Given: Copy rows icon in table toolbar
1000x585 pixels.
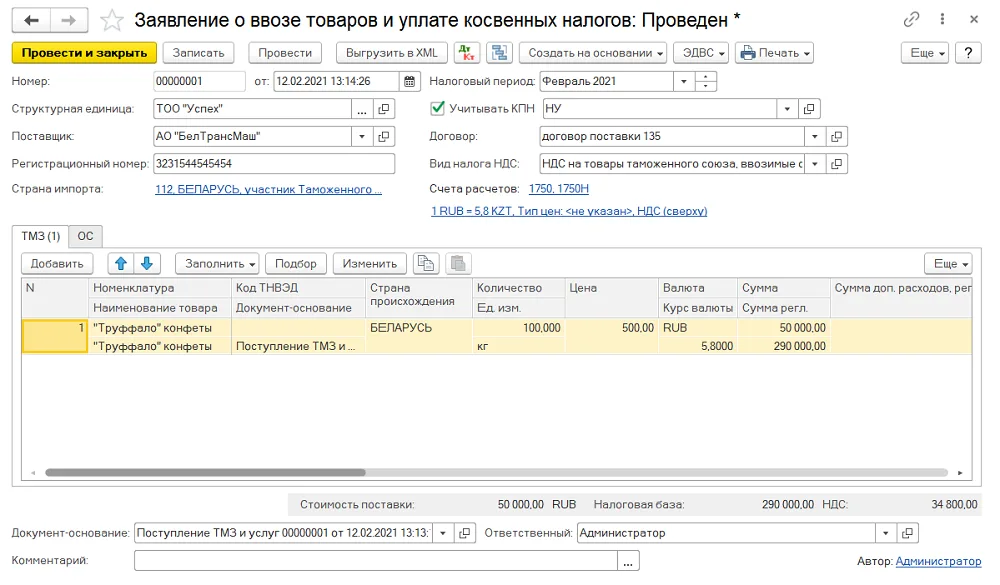Looking at the screenshot, I should click(x=426, y=263).
